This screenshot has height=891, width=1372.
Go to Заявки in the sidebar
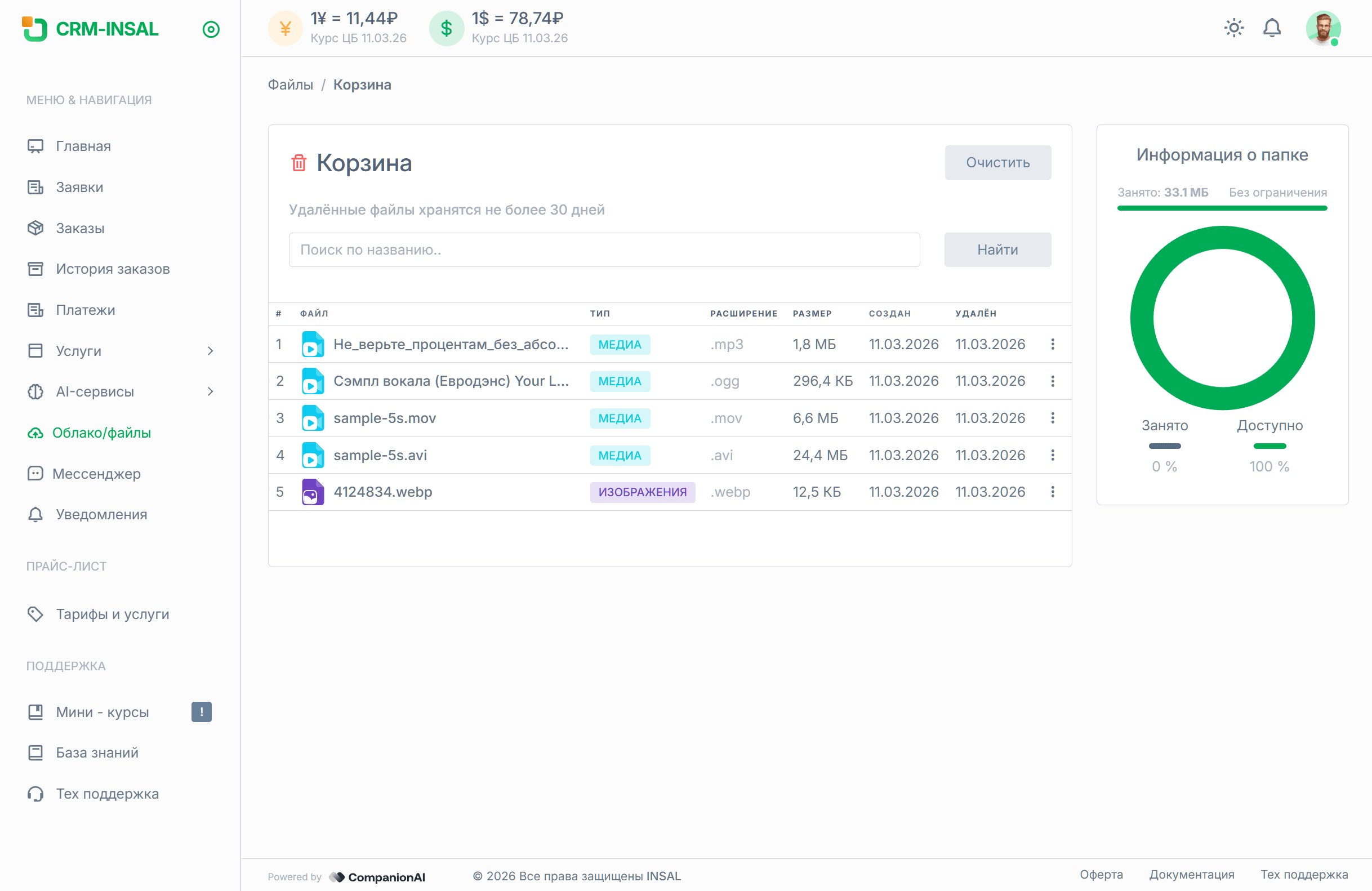coord(79,188)
